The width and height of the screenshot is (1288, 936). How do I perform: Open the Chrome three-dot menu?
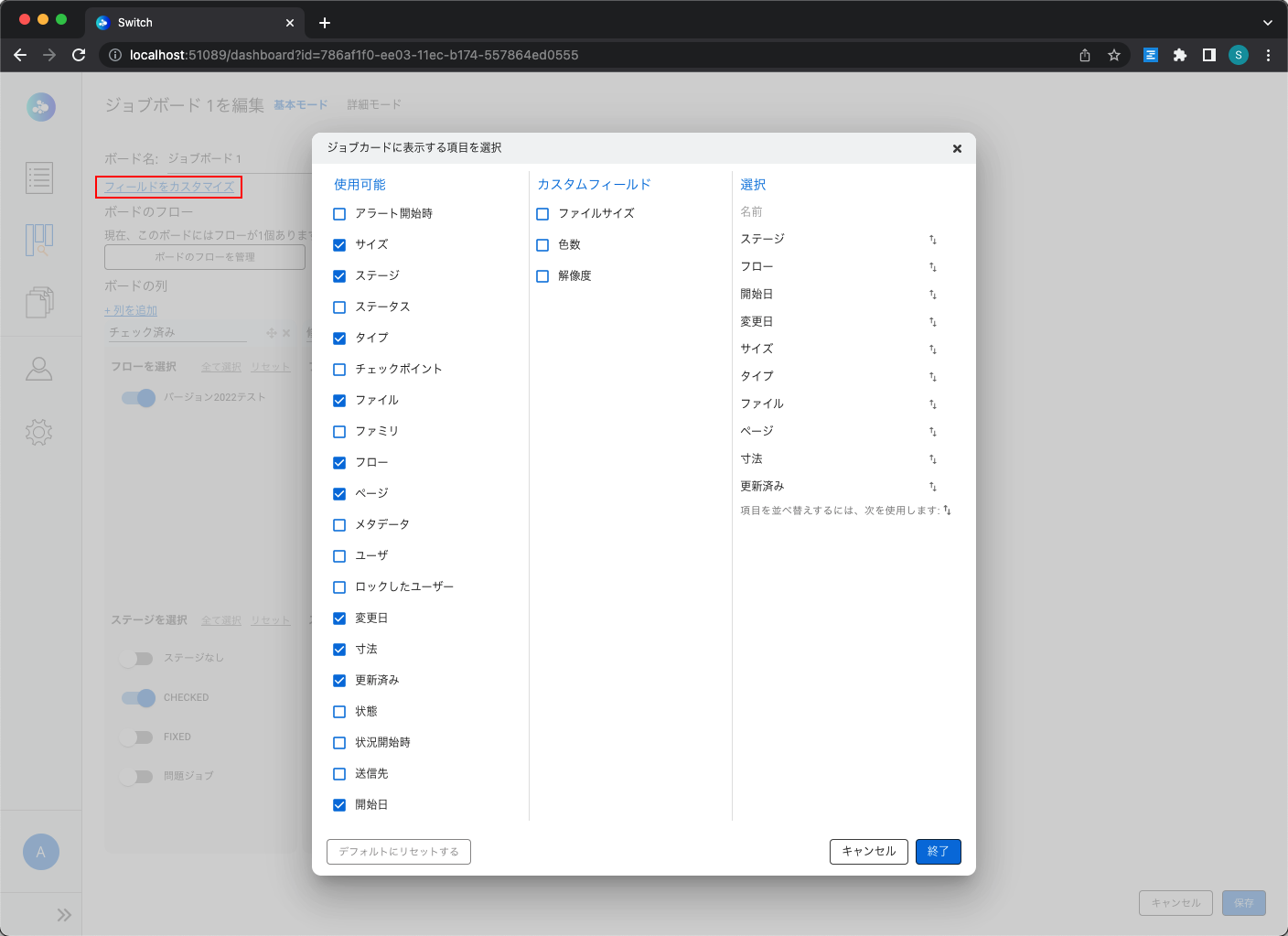(x=1268, y=55)
